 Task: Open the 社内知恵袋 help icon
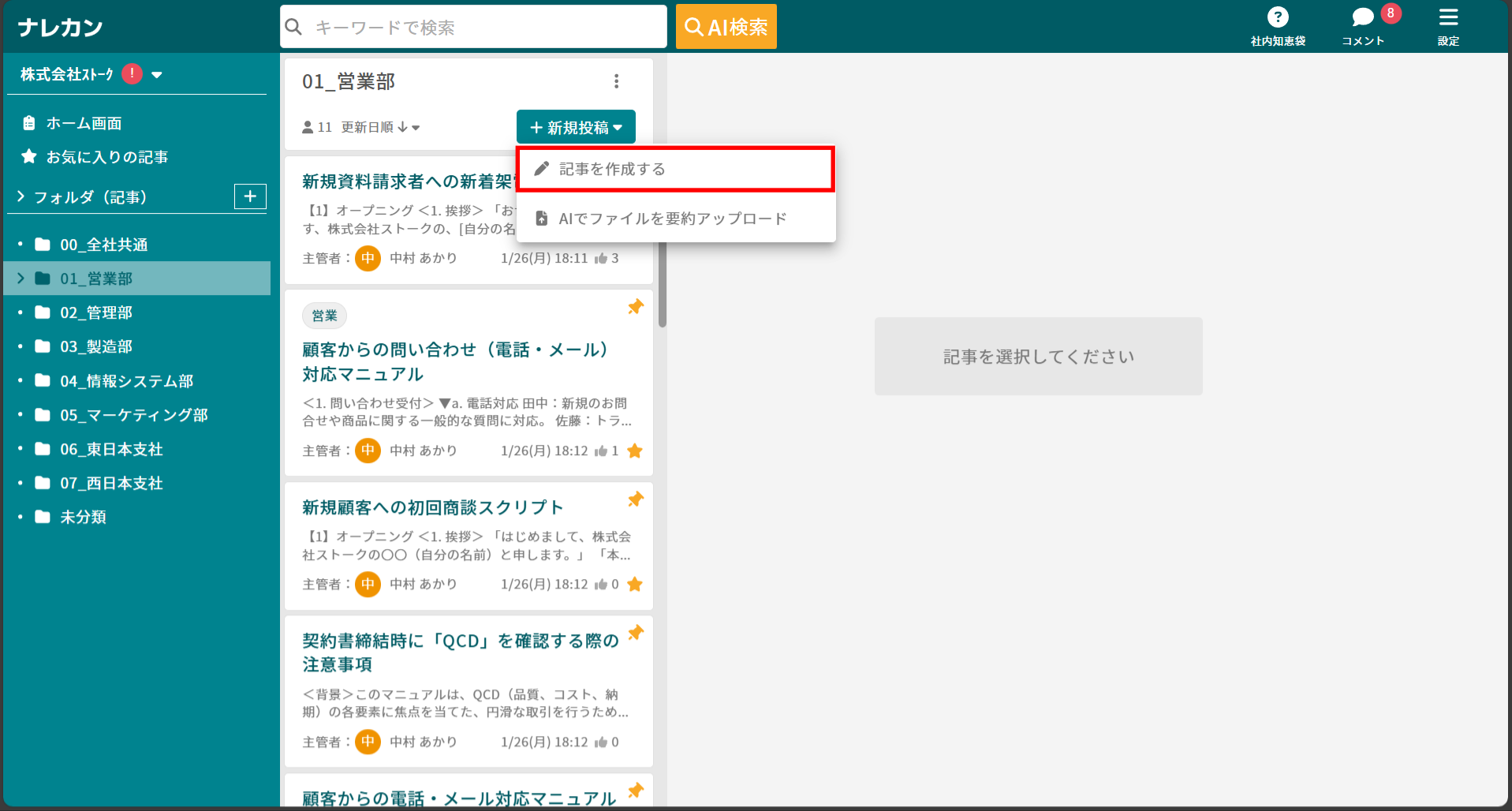point(1277,17)
